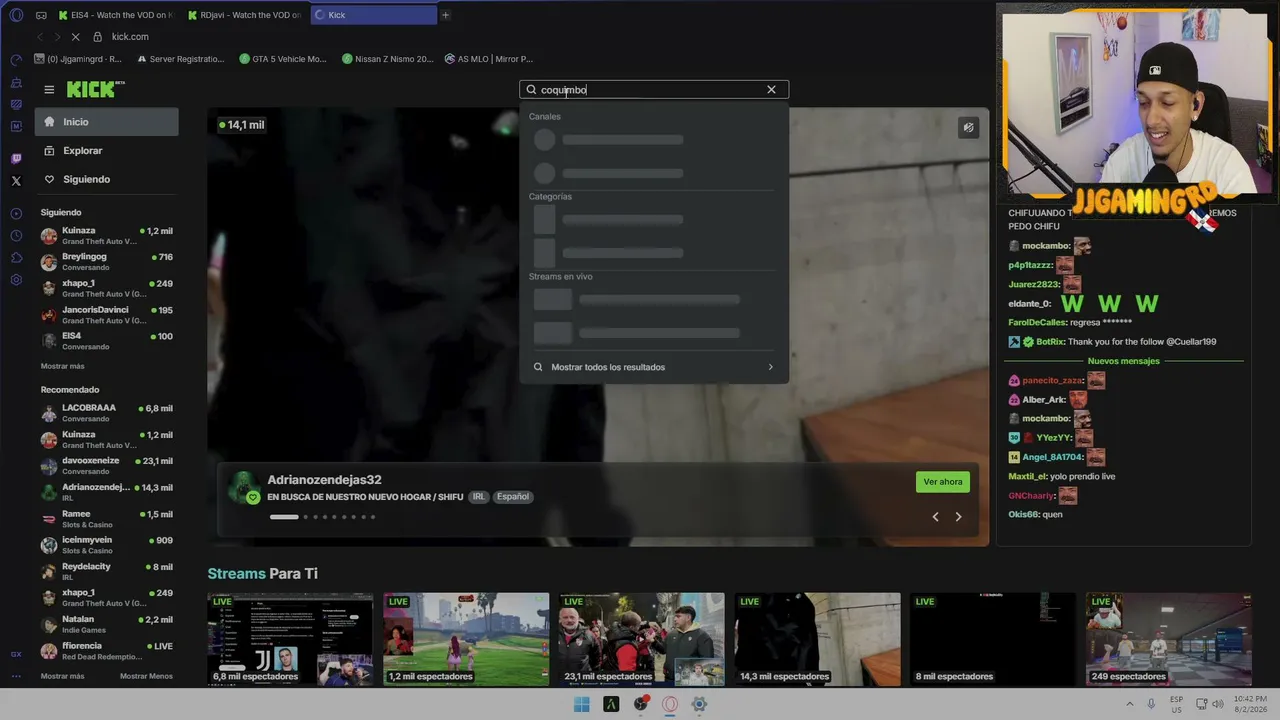Open OBS Studio from the taskbar

[641, 704]
